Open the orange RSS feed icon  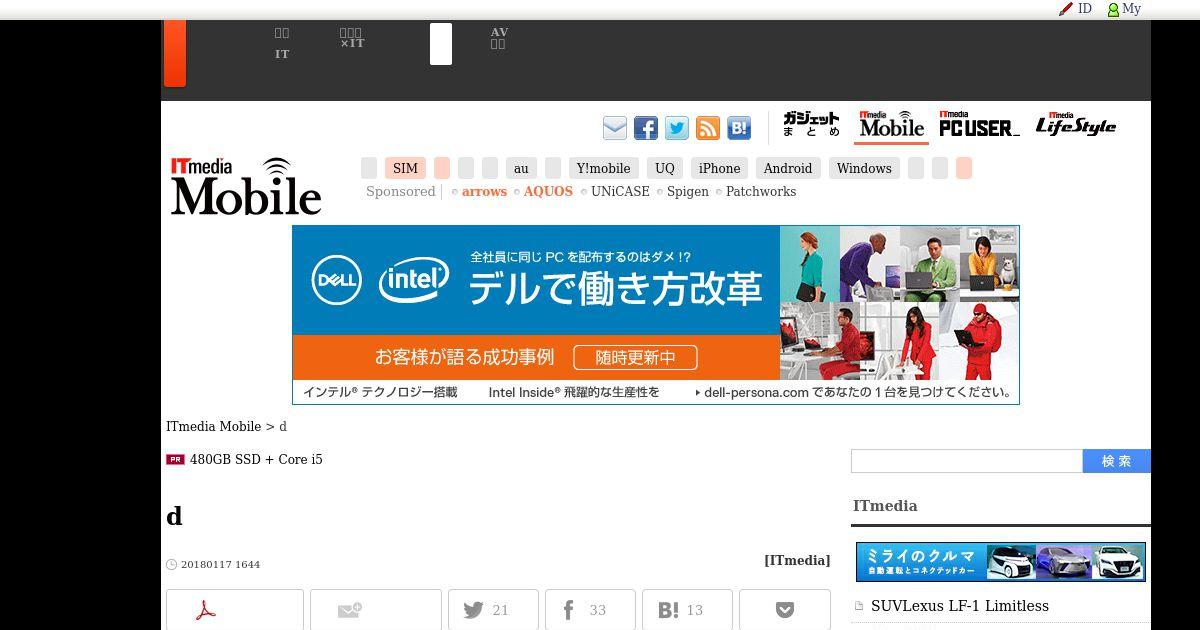708,128
